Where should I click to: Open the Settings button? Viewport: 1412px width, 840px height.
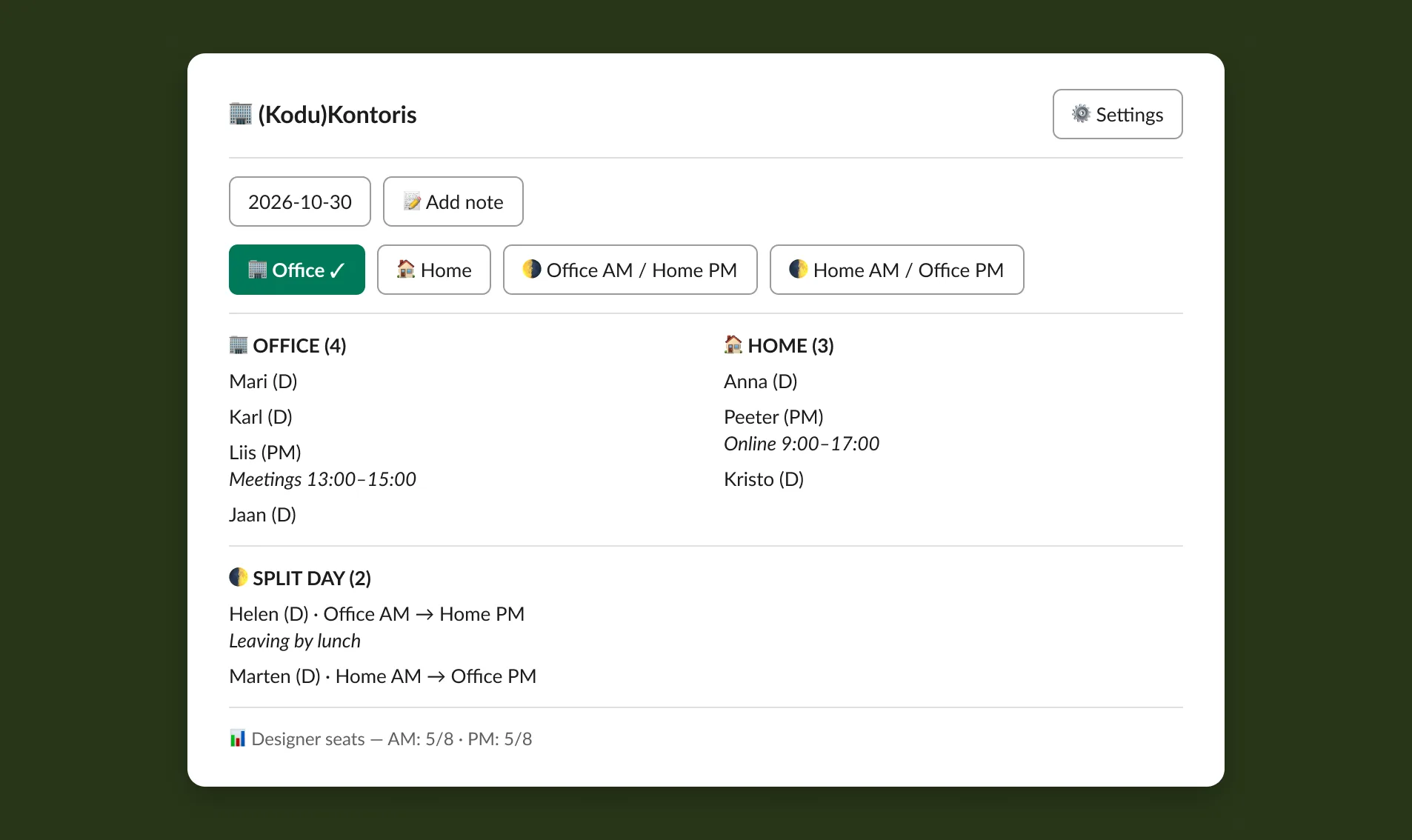1117,114
